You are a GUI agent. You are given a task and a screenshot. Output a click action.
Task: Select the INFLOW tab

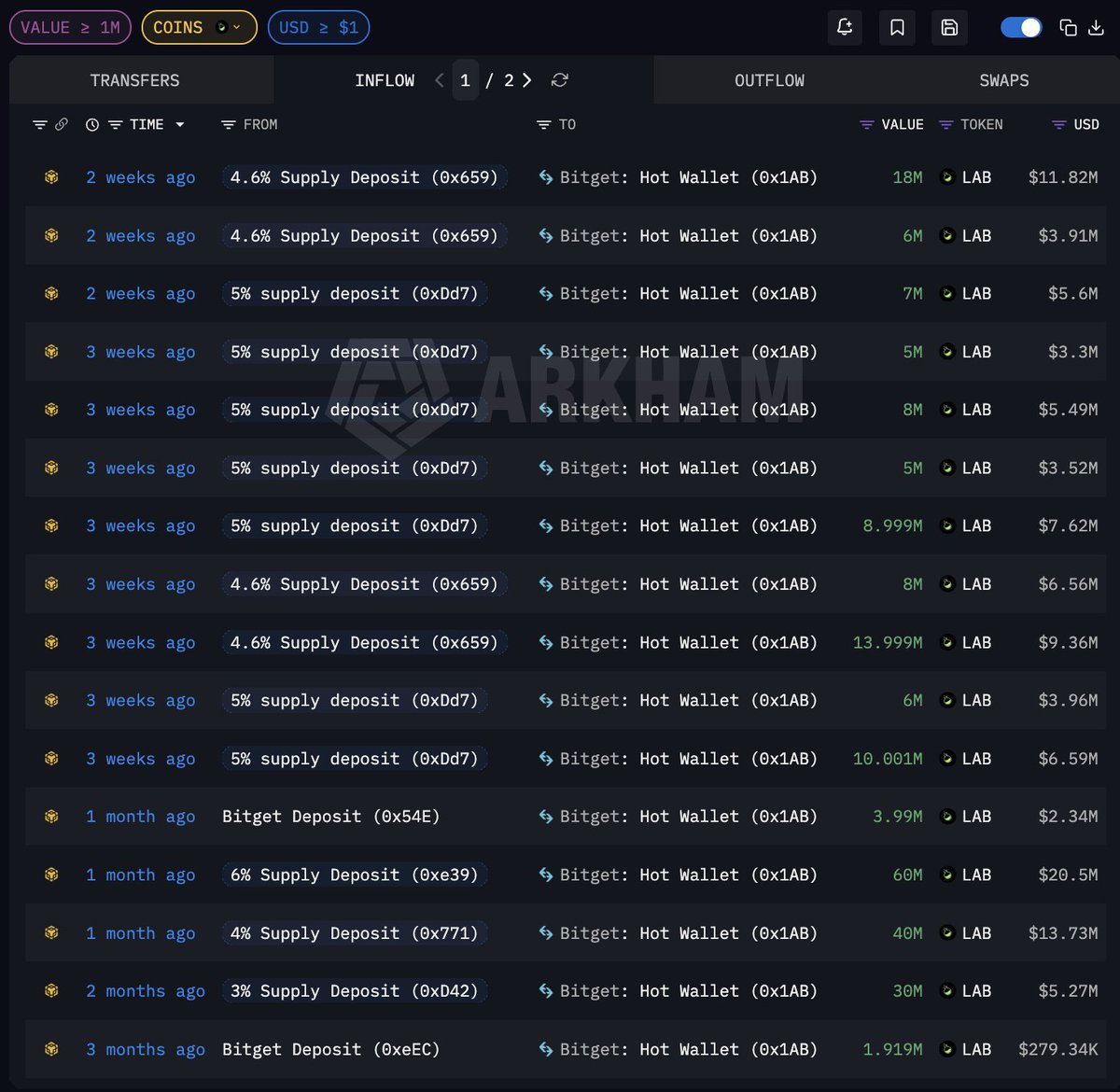point(385,80)
